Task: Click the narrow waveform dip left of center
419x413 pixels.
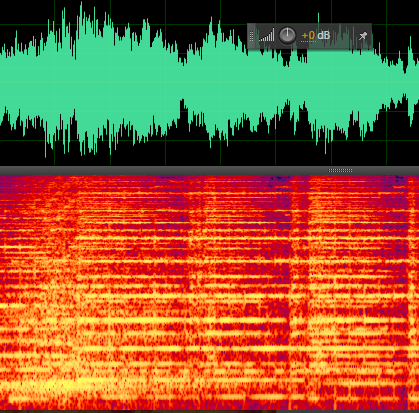Action: [183, 60]
